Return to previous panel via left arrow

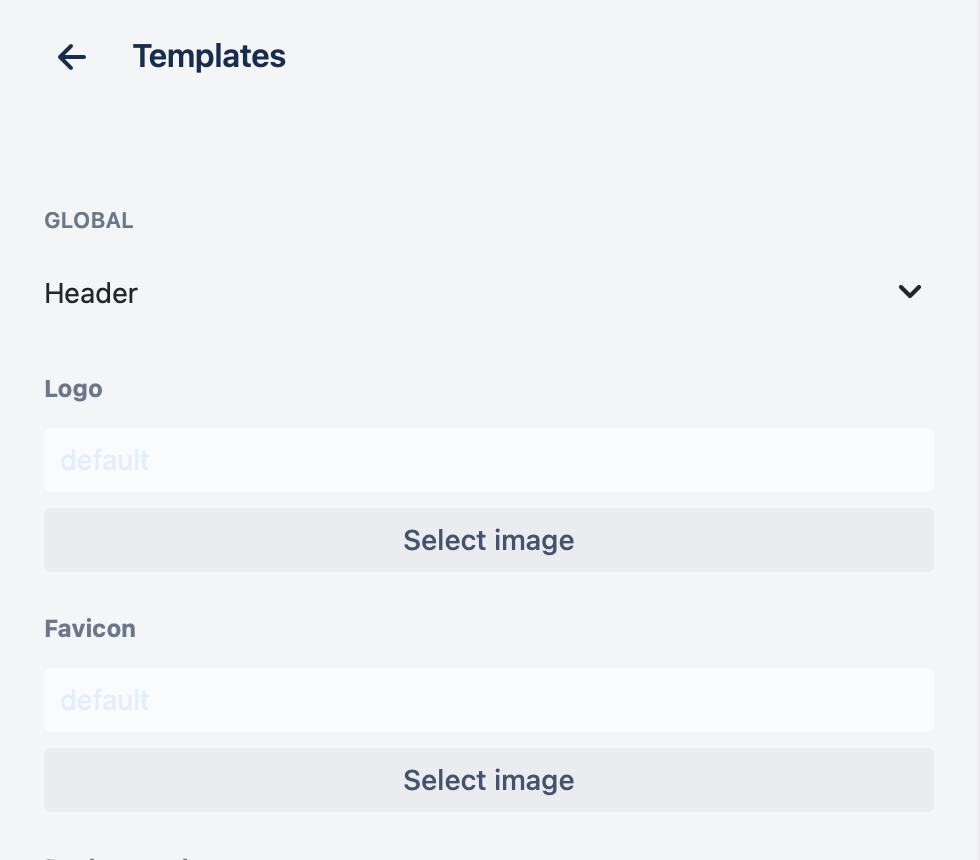point(72,57)
